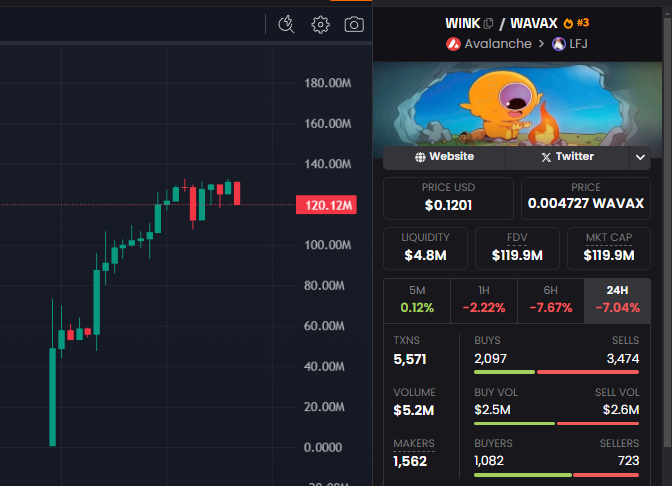
Task: Click the TXNS value 5,571
Action: point(410,359)
